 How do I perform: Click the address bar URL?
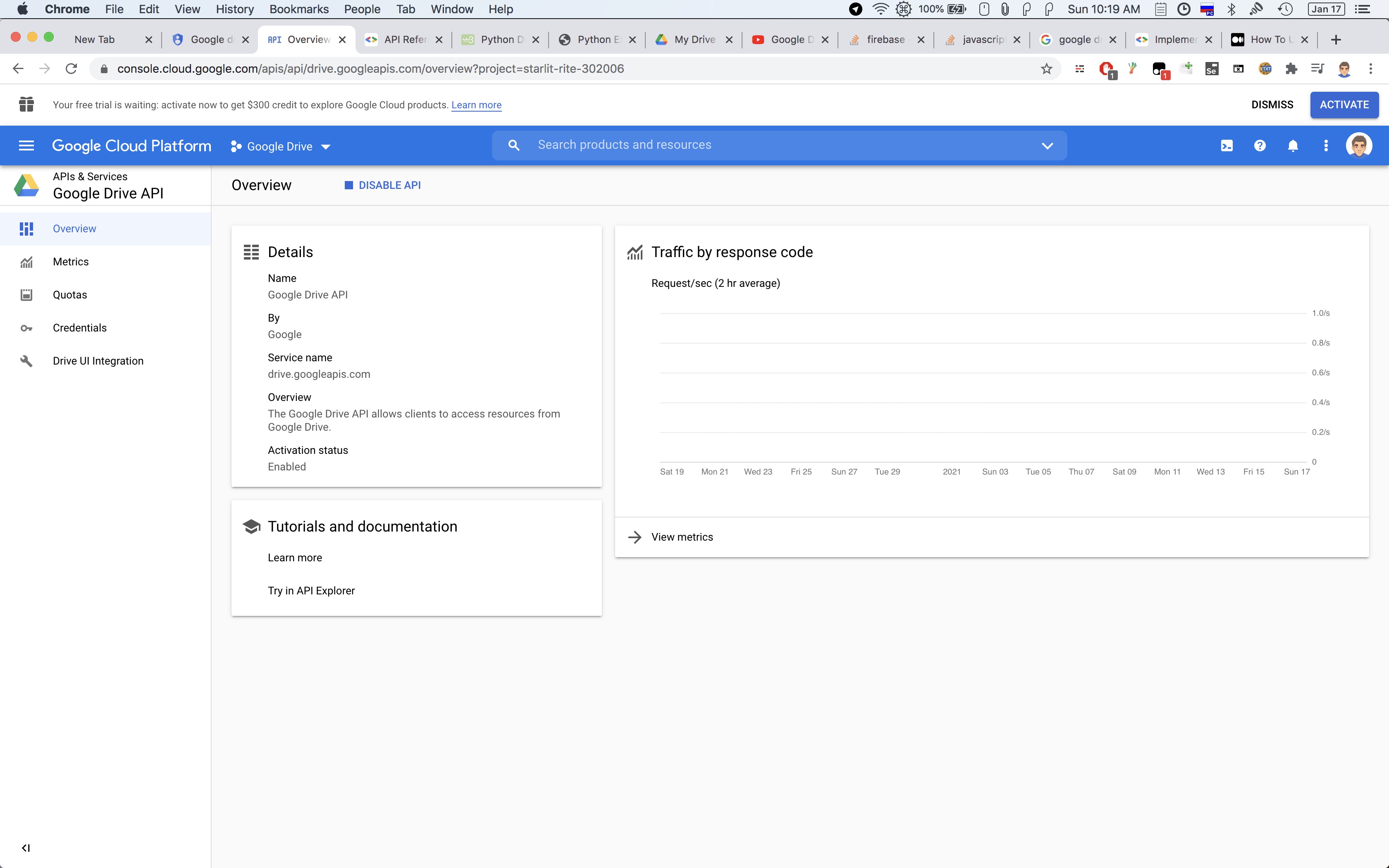click(371, 69)
